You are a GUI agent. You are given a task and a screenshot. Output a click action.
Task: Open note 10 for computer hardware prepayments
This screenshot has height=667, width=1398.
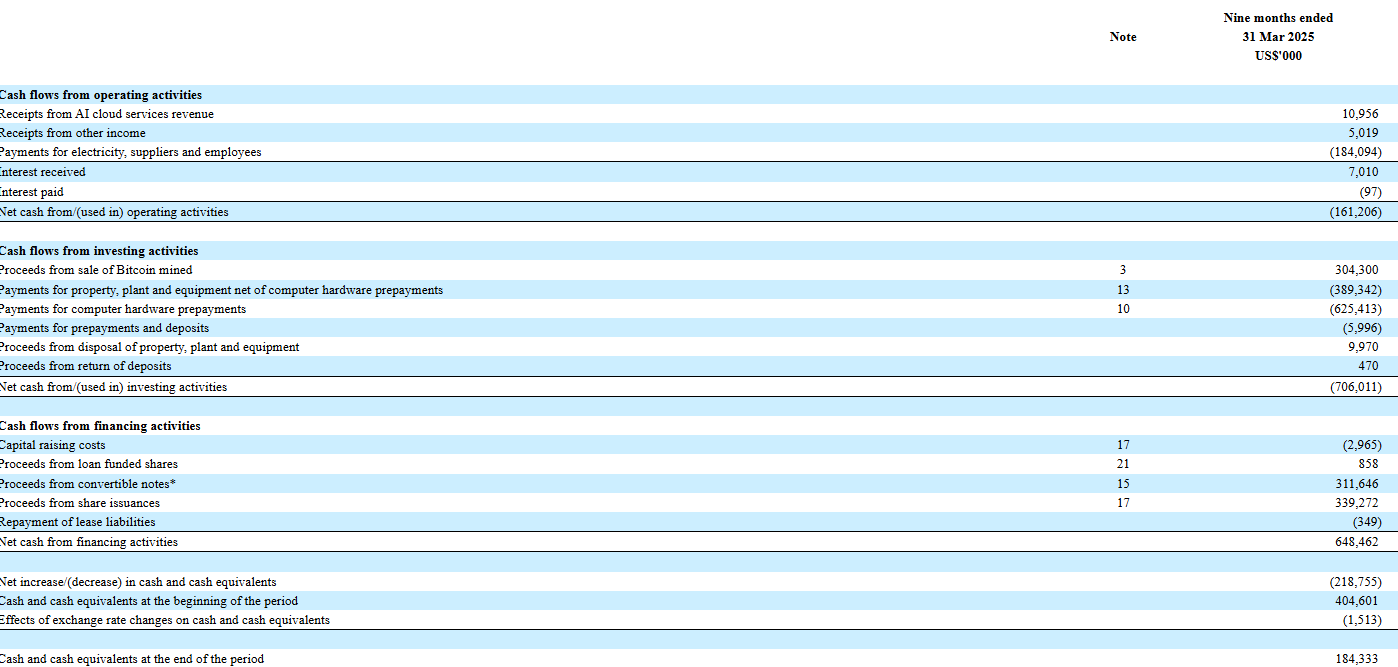click(1123, 309)
